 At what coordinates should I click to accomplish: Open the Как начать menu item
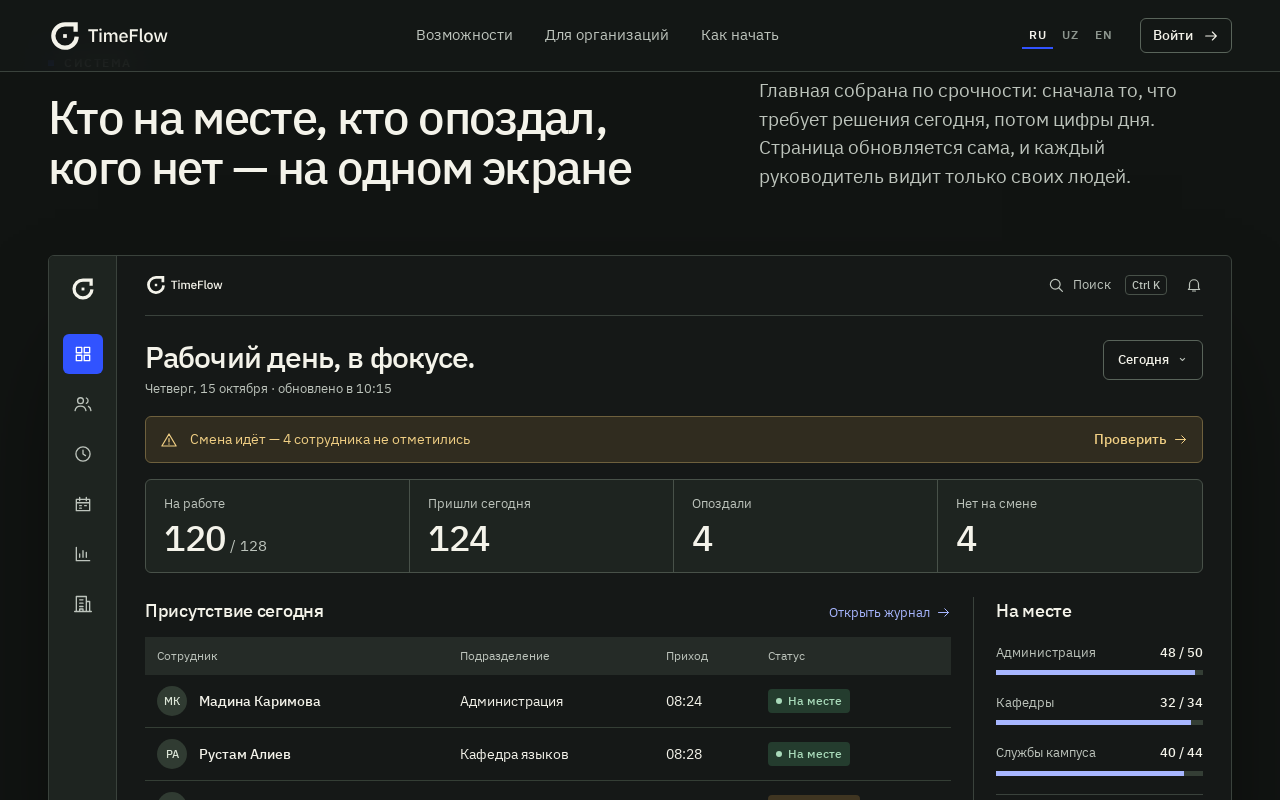740,35
